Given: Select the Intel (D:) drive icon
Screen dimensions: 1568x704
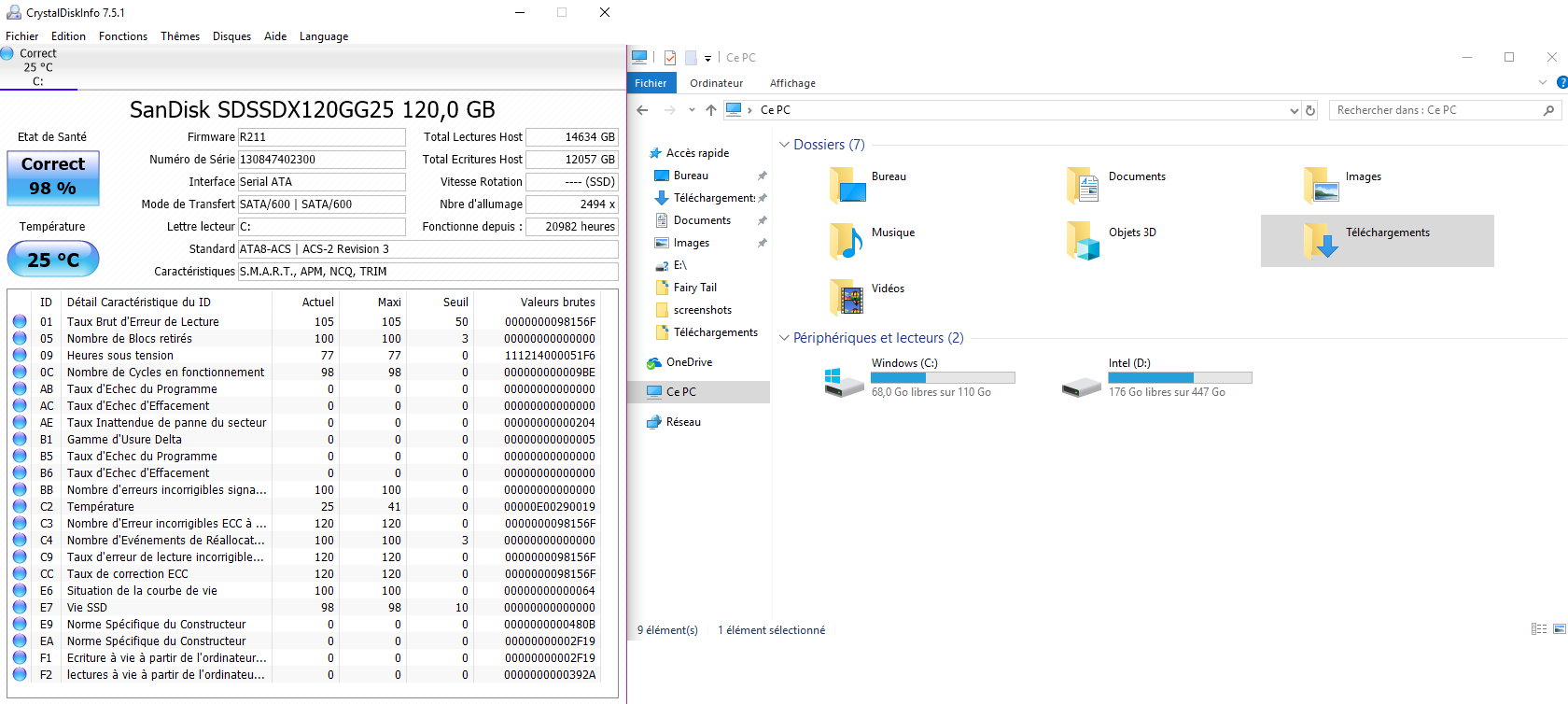Looking at the screenshot, I should pos(1082,385).
